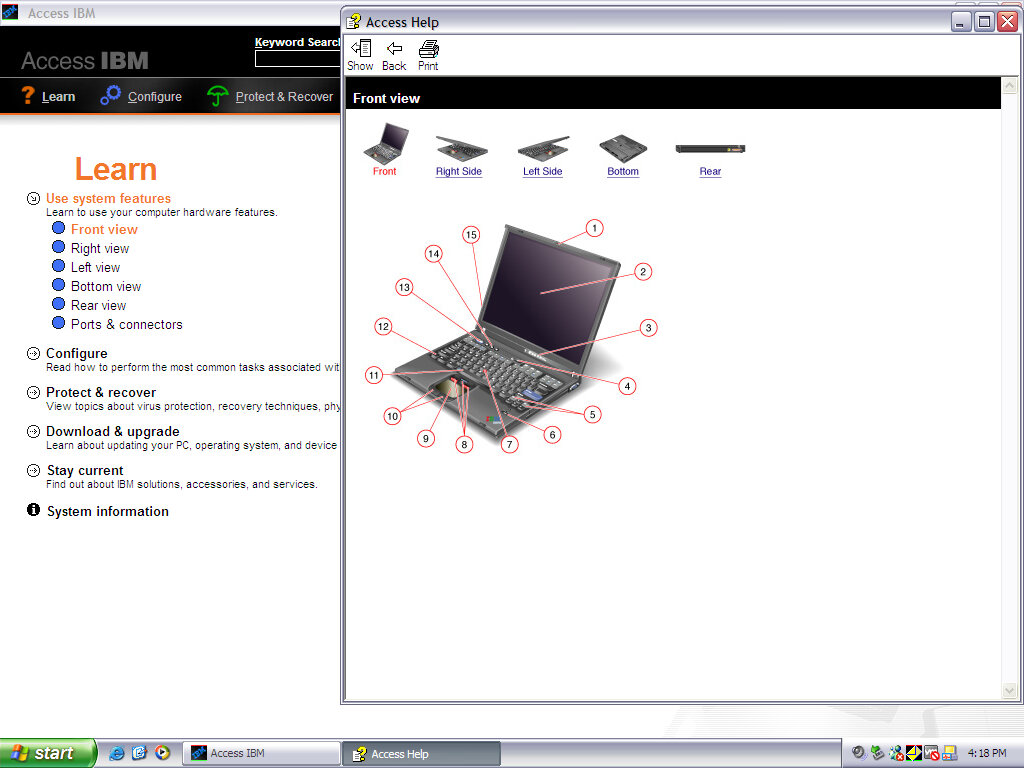Open the Learn tab with question mark

pos(48,96)
